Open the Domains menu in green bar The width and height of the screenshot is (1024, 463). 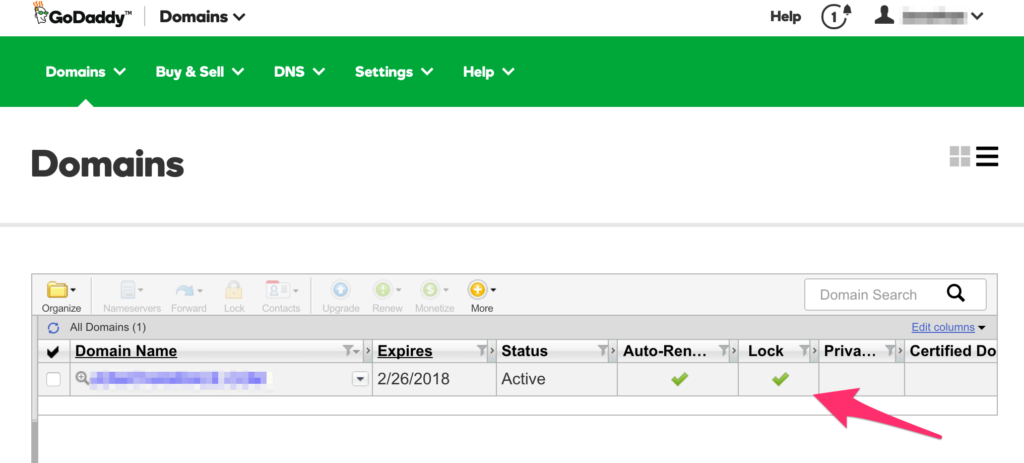tap(86, 72)
